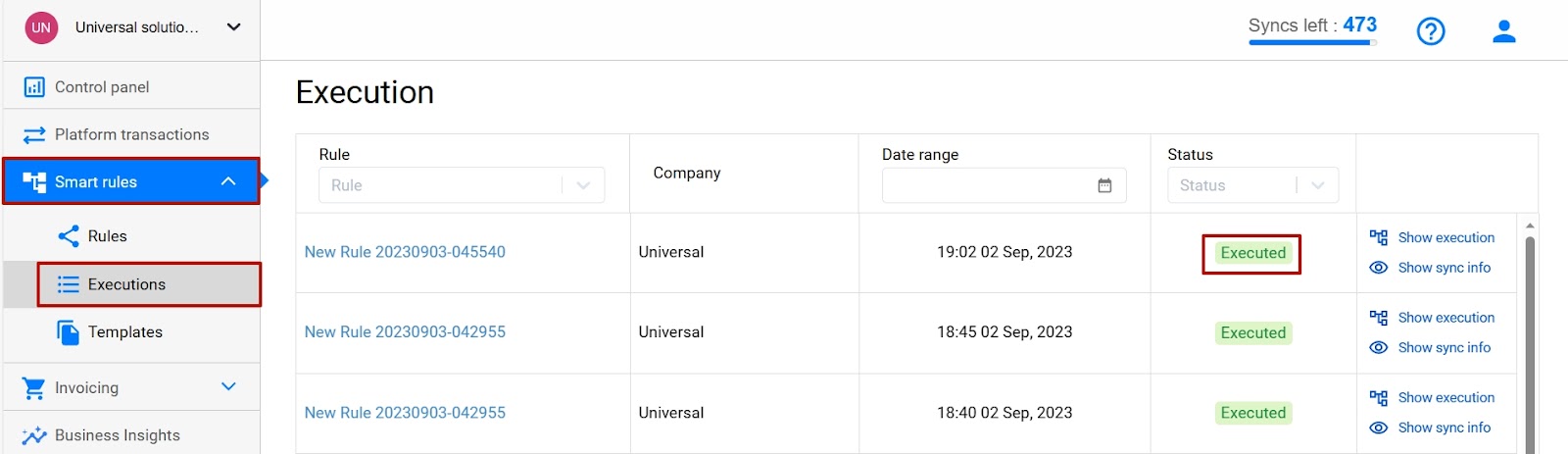Expand the Invoicing menu chevron
This screenshot has height=454, width=1568.
228,387
